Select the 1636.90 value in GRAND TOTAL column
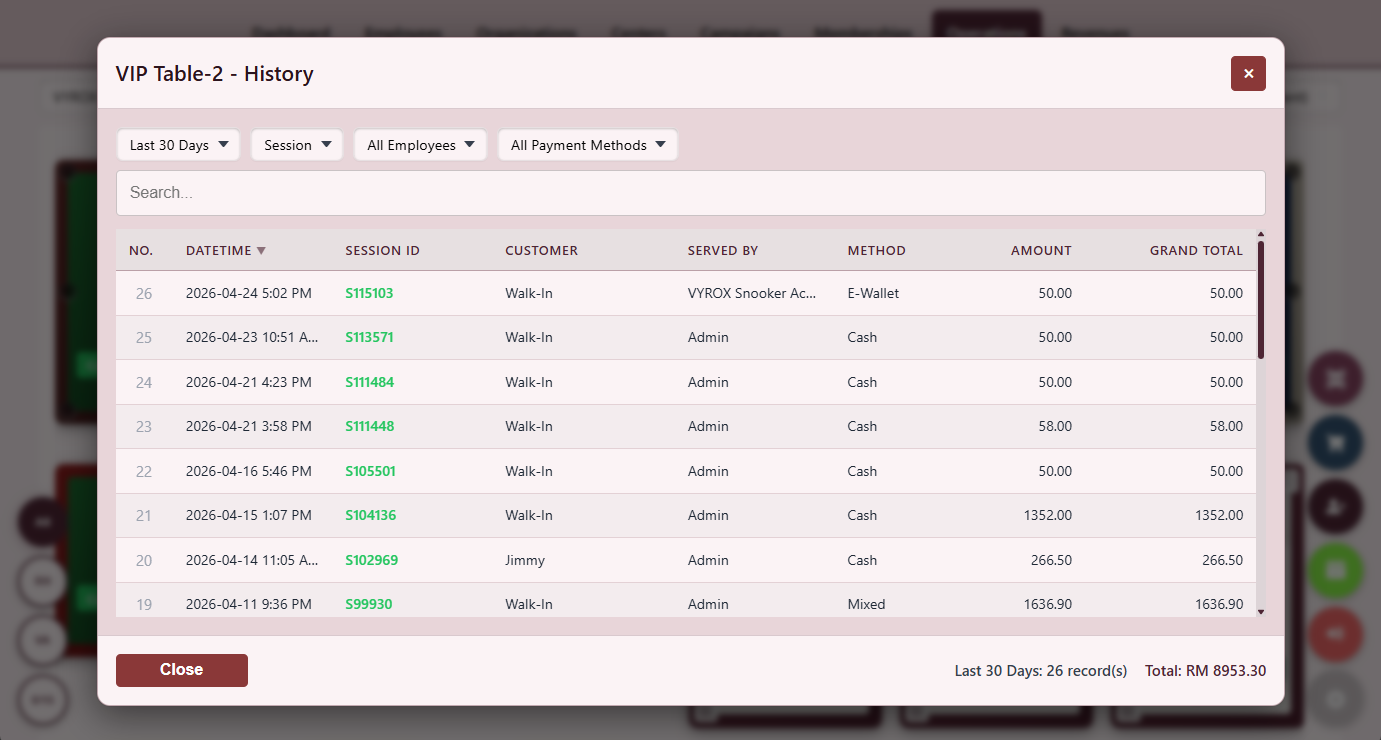 point(1219,605)
